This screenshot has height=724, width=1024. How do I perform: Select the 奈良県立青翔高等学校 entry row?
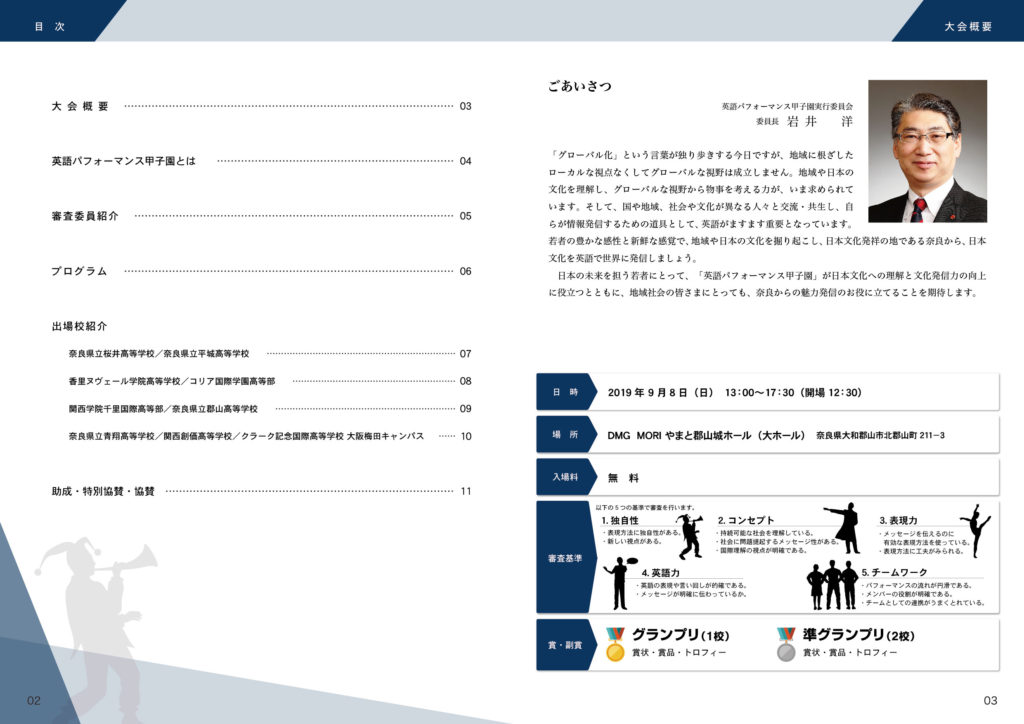pyautogui.click(x=270, y=436)
